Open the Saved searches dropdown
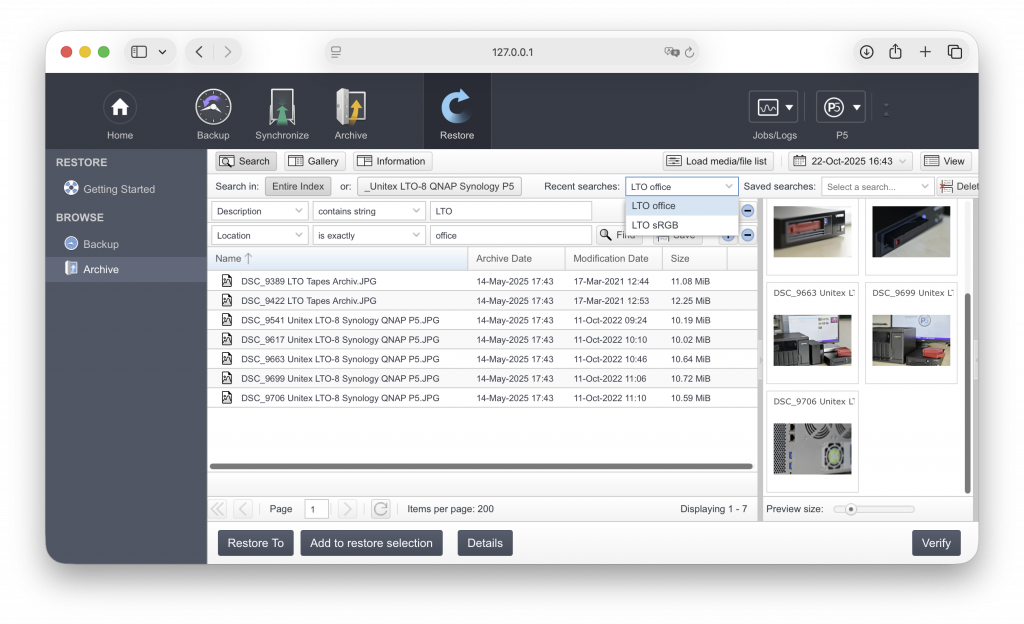Viewport: 1024px width, 624px height. (x=877, y=187)
